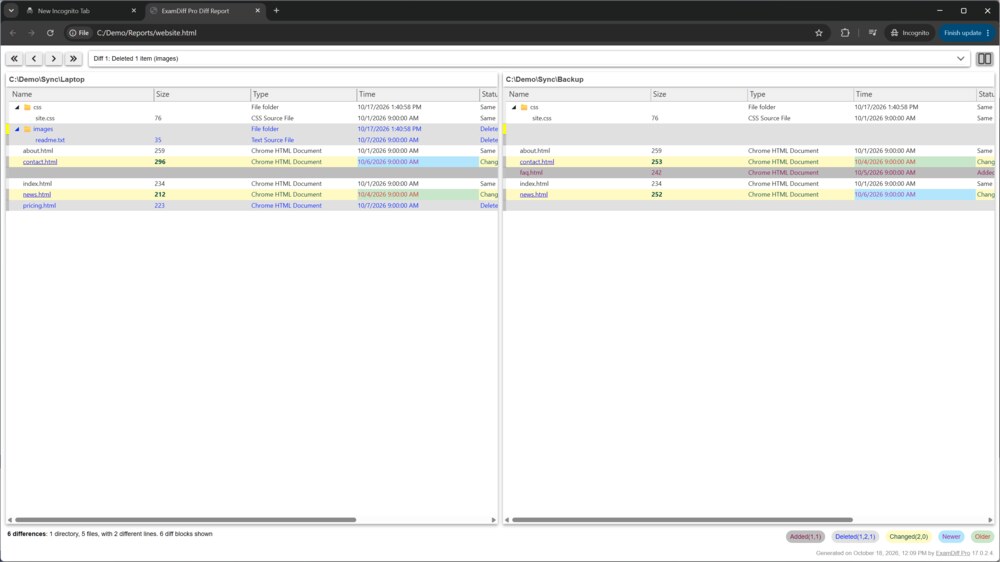Click the browser back arrow
Screen dimensions: 1000x562
point(13,33)
